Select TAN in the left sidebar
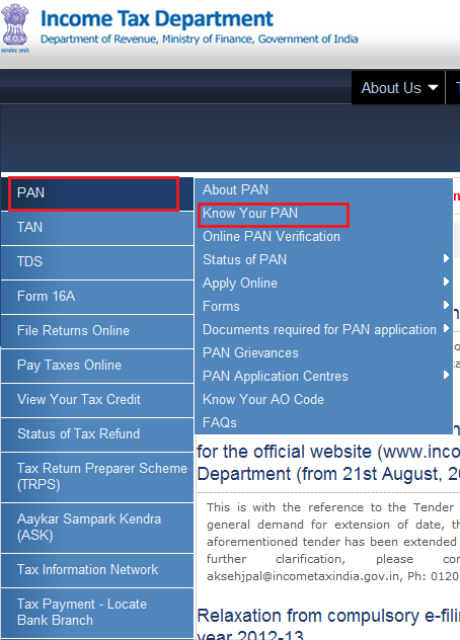This screenshot has height=640, width=460. pyautogui.click(x=97, y=228)
